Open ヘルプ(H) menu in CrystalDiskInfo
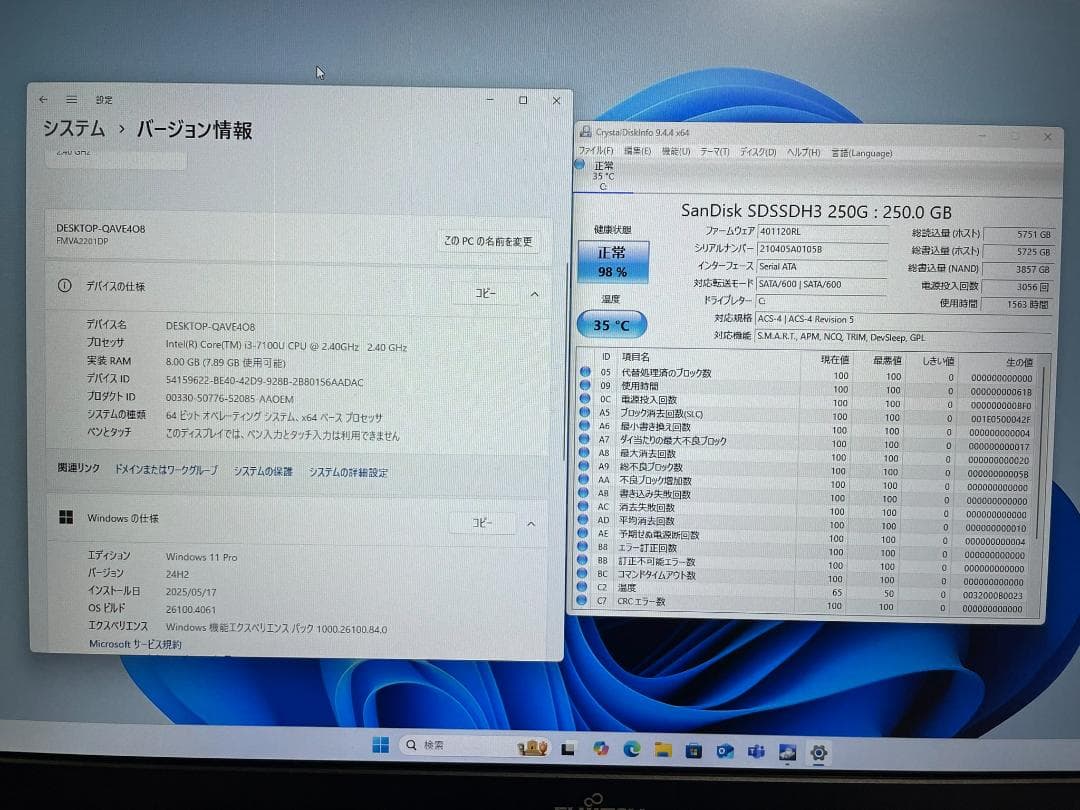Screen dimensions: 1080x810 [x=803, y=152]
